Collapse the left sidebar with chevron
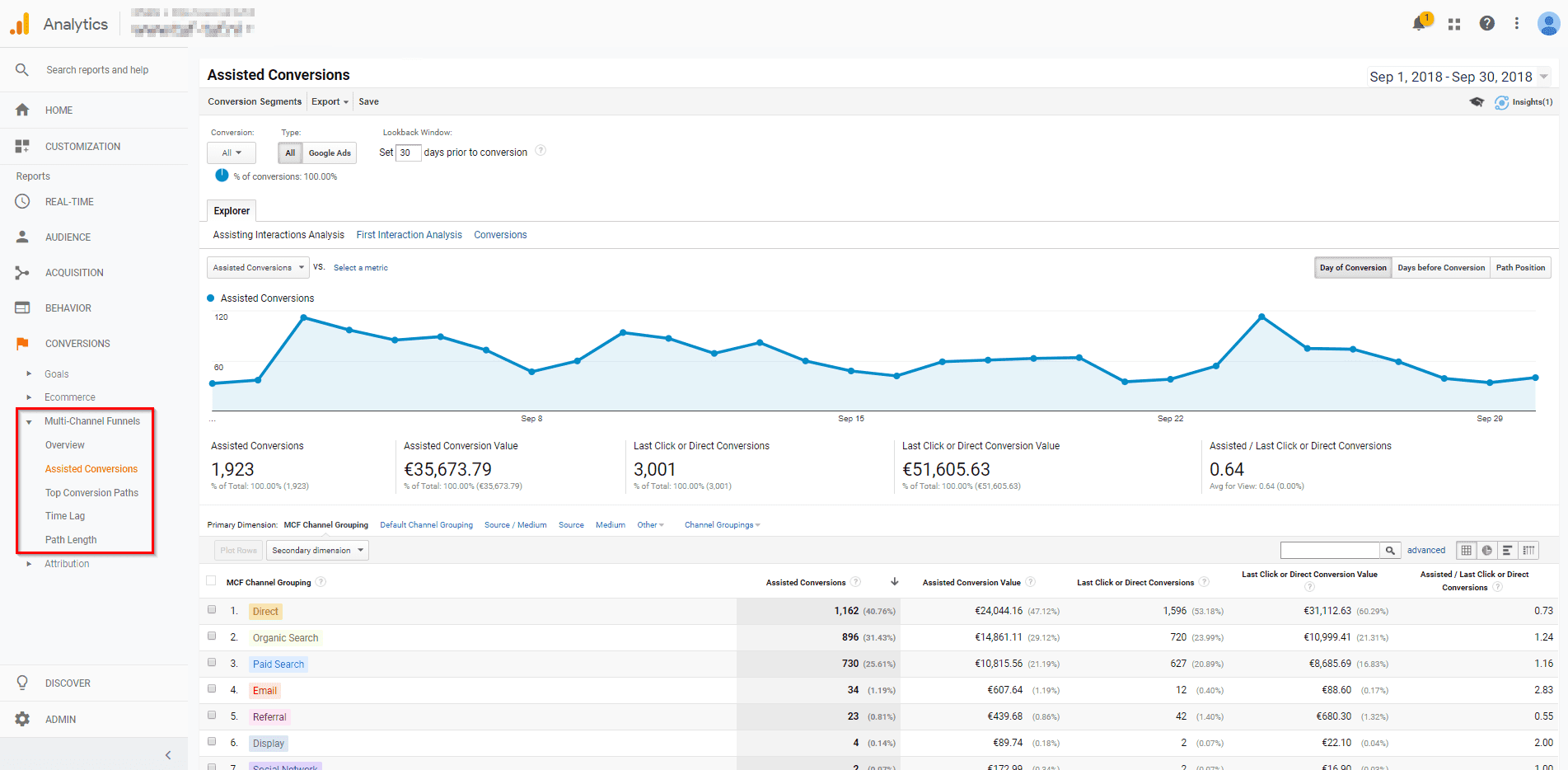Image resolution: width=1568 pixels, height=770 pixels. coord(168,755)
